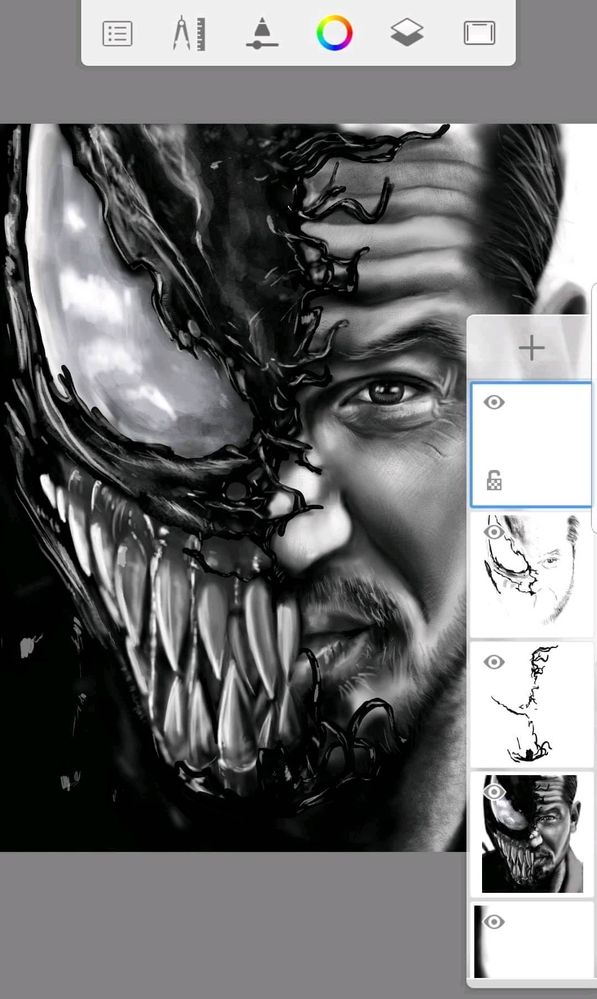Toggle transparency lock on top layer
The width and height of the screenshot is (597, 999).
[494, 480]
